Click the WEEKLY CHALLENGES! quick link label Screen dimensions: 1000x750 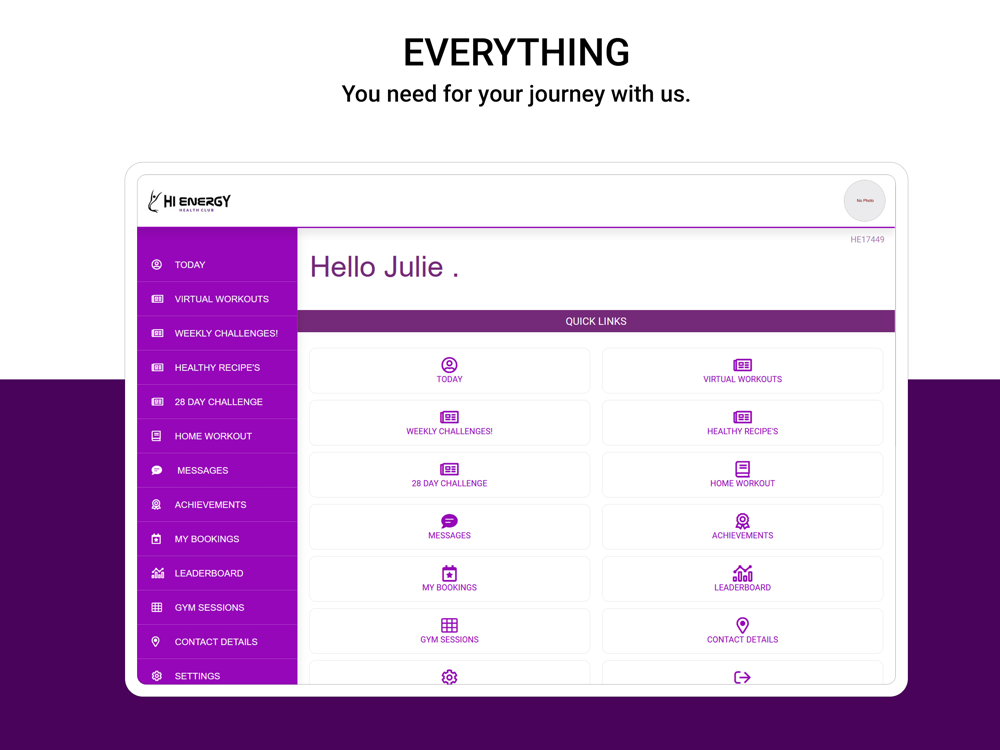(x=450, y=431)
